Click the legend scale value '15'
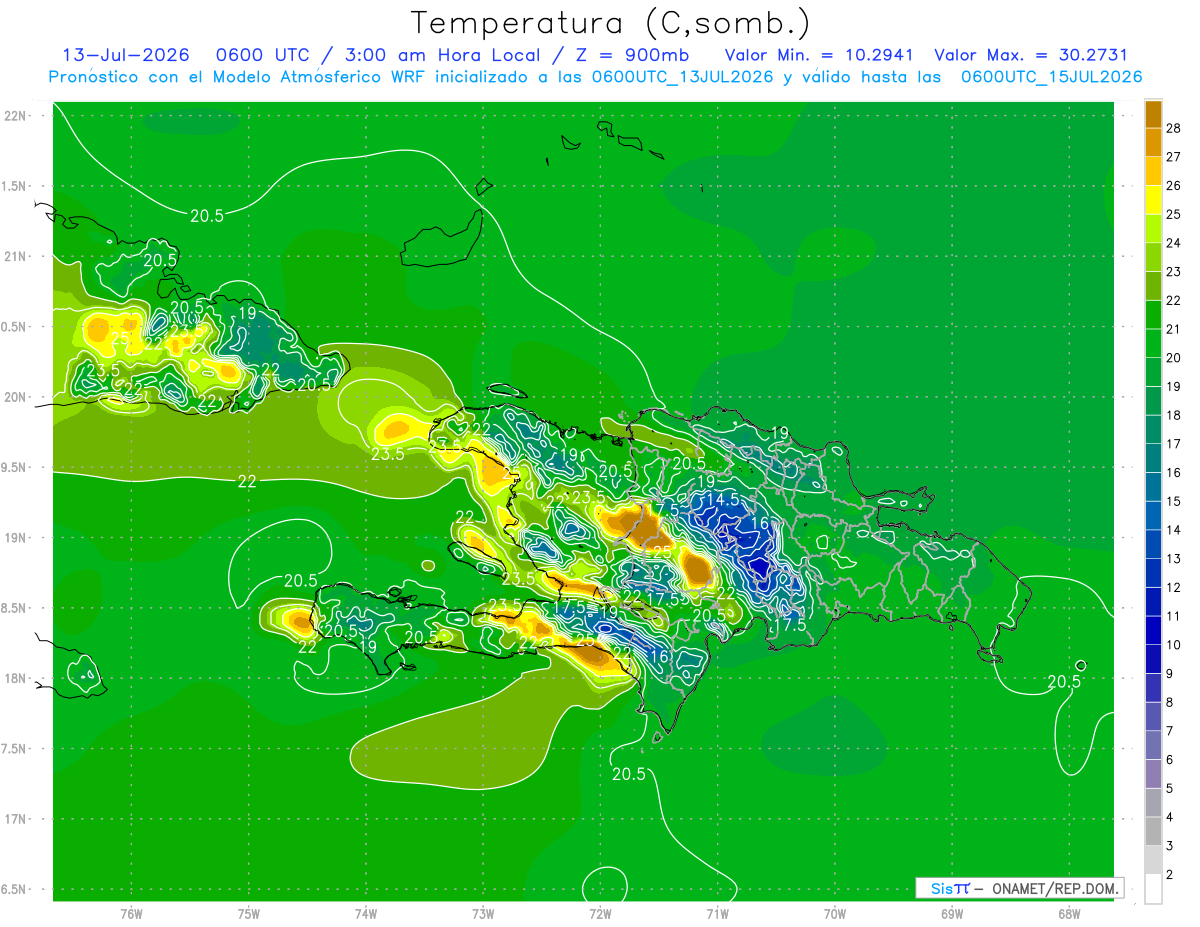This screenshot has height=927, width=1200. click(x=1174, y=501)
